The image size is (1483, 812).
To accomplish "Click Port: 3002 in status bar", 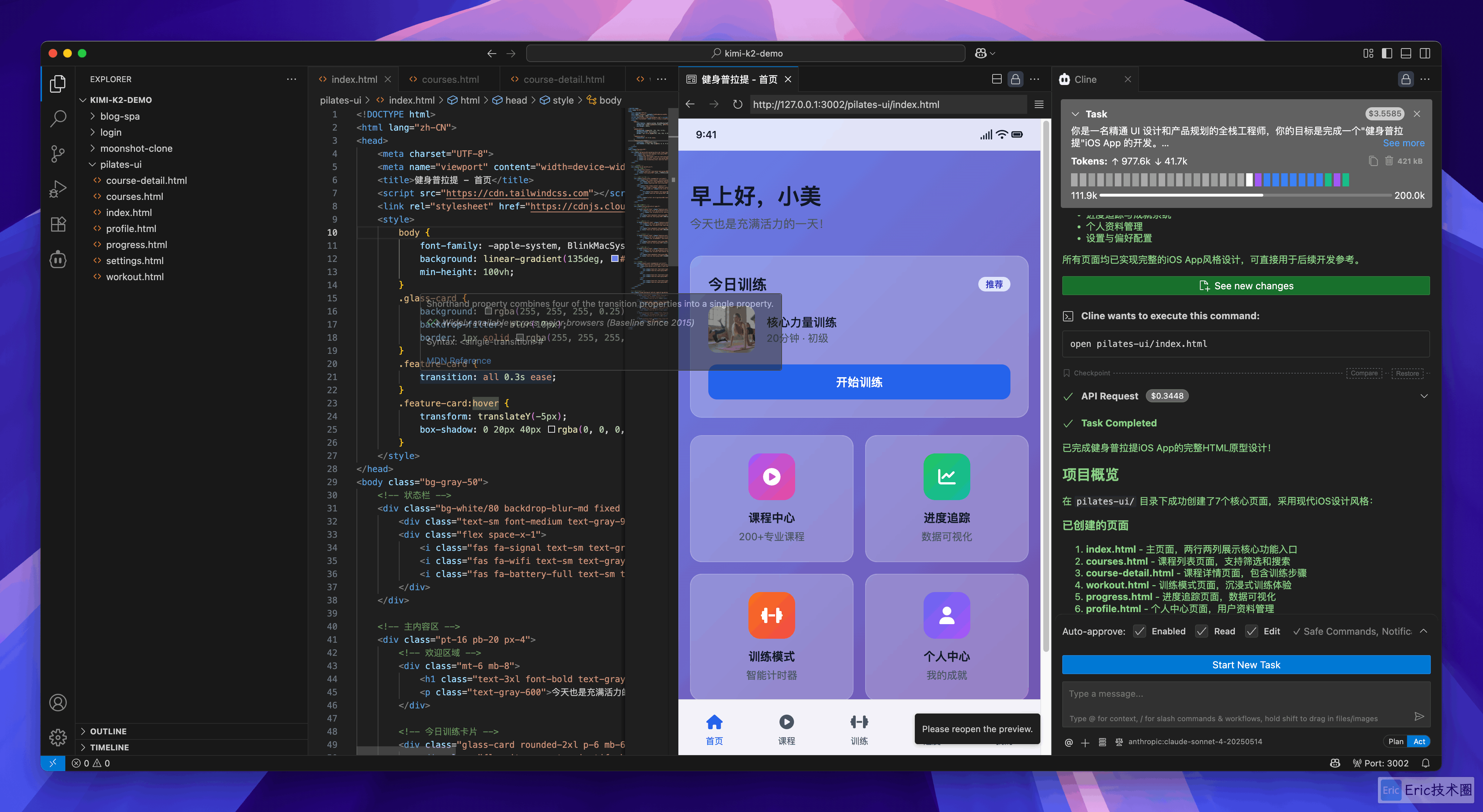I will pyautogui.click(x=1380, y=763).
